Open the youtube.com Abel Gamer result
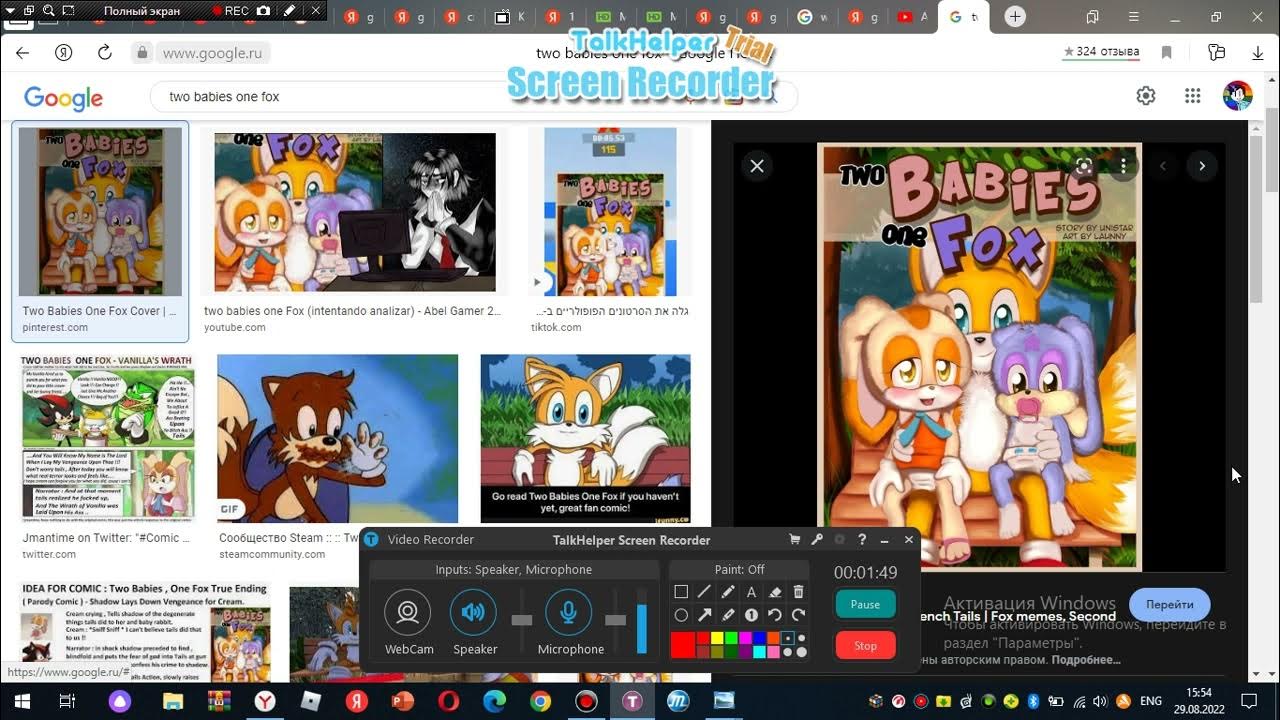Viewport: 1280px width, 720px height. tap(354, 232)
